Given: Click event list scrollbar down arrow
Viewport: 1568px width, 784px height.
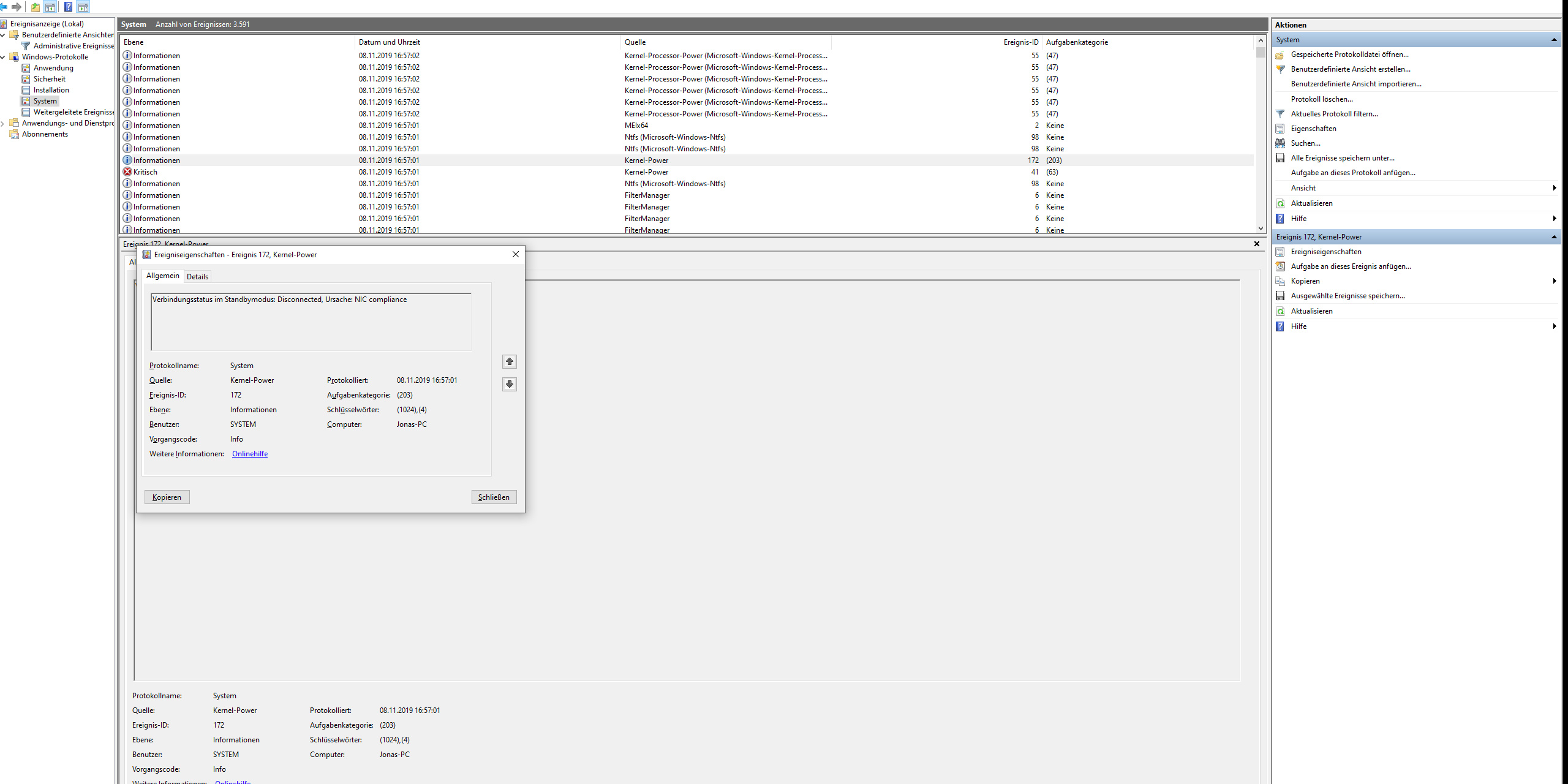Looking at the screenshot, I should coord(1261,228).
